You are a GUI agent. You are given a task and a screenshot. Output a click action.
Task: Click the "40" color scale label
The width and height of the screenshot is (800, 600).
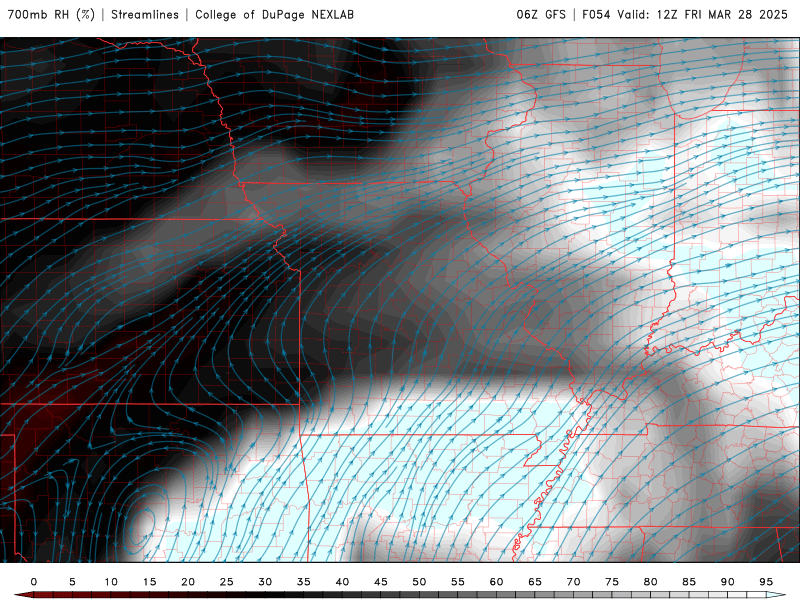click(342, 582)
